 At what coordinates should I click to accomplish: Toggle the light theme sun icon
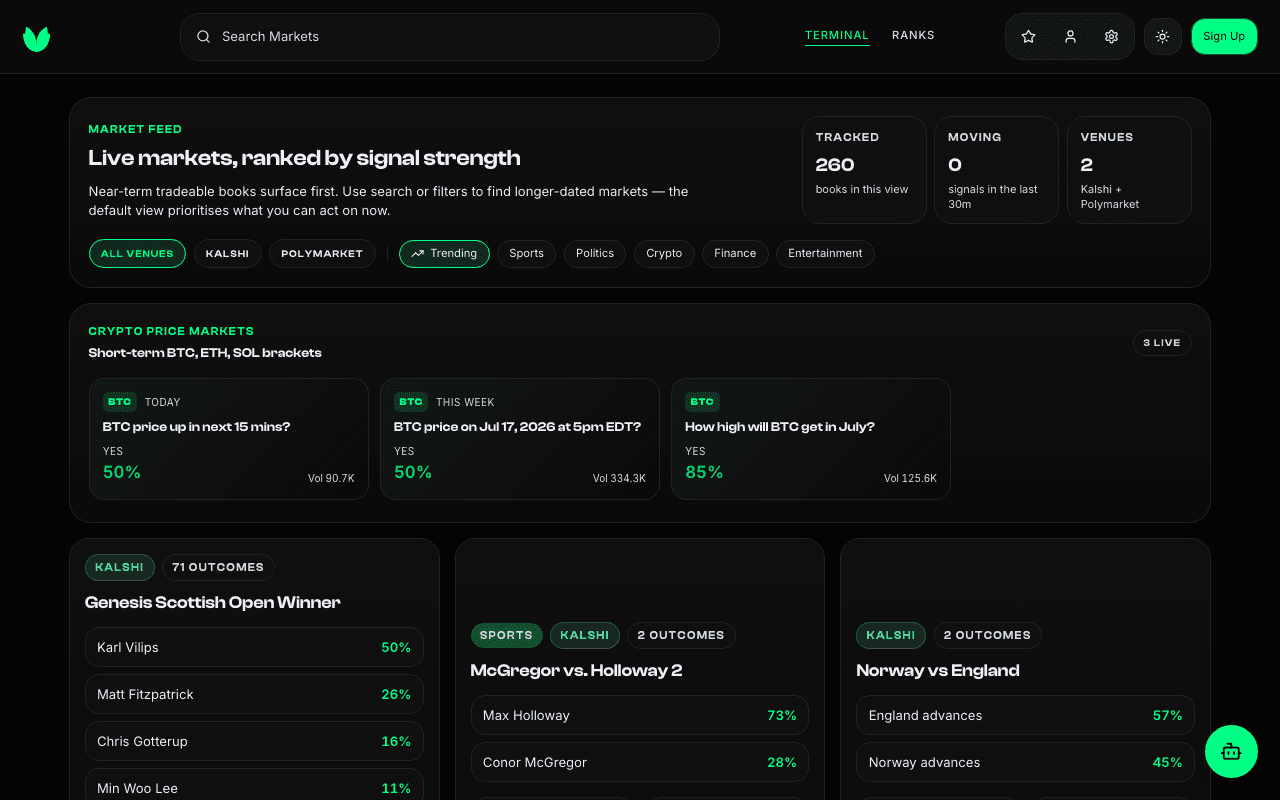point(1162,37)
